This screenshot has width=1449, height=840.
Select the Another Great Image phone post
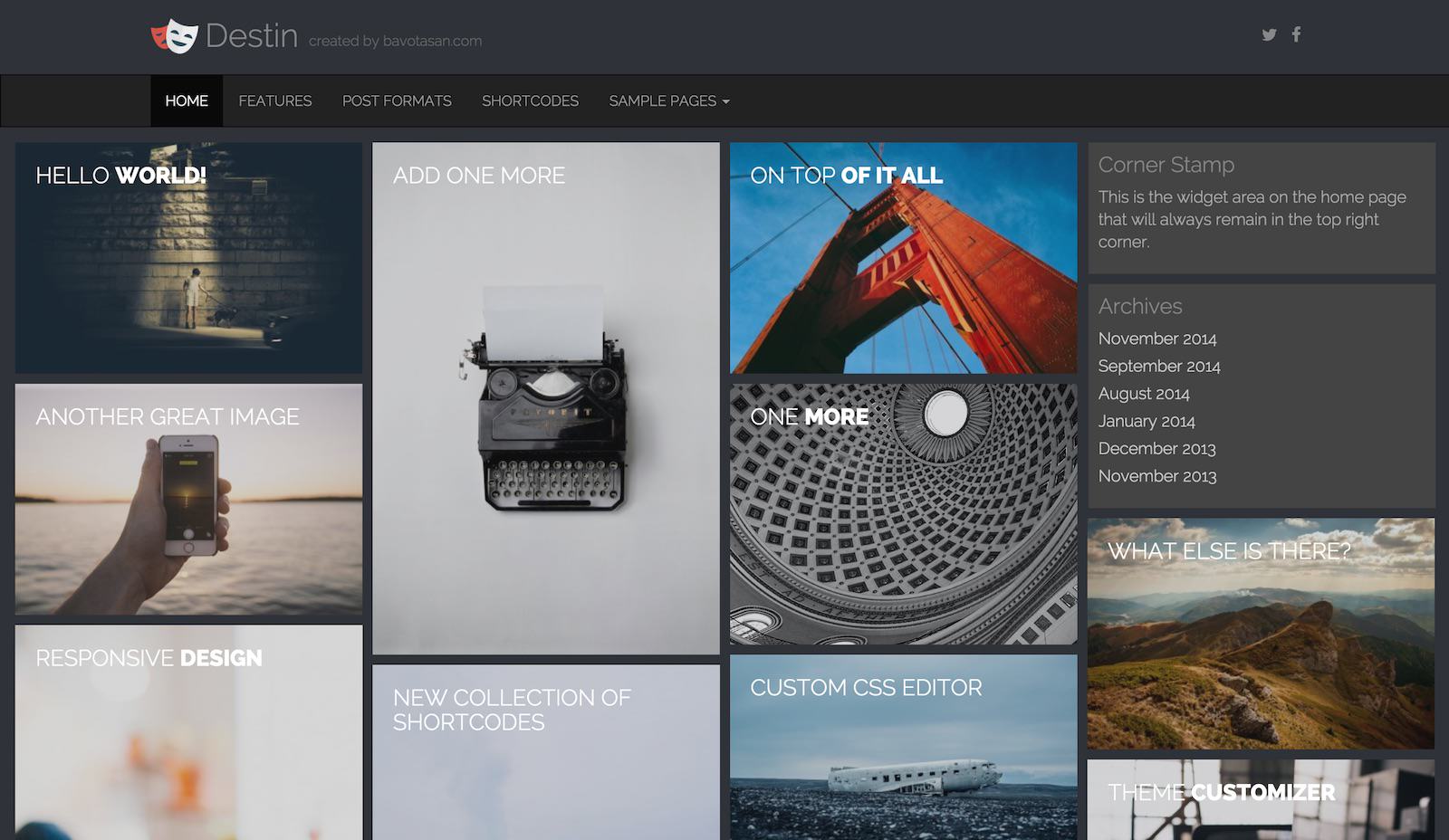188,500
